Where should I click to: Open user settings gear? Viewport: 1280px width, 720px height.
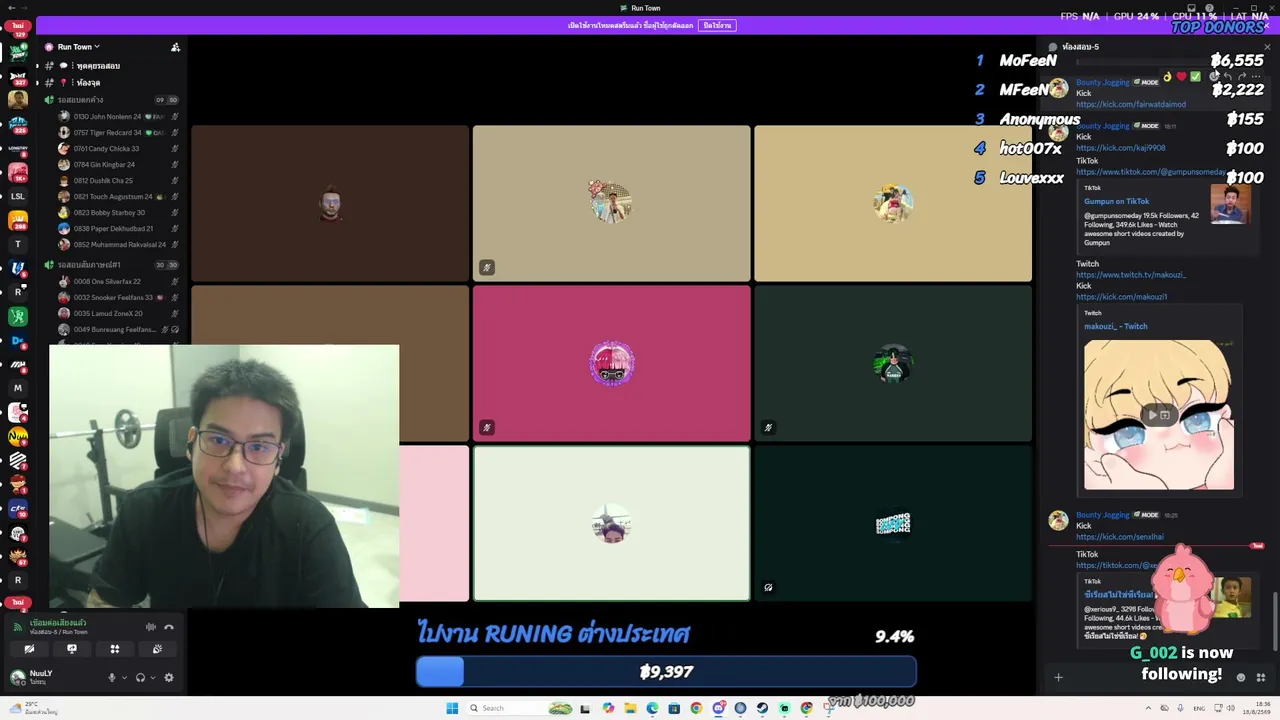tap(169, 677)
